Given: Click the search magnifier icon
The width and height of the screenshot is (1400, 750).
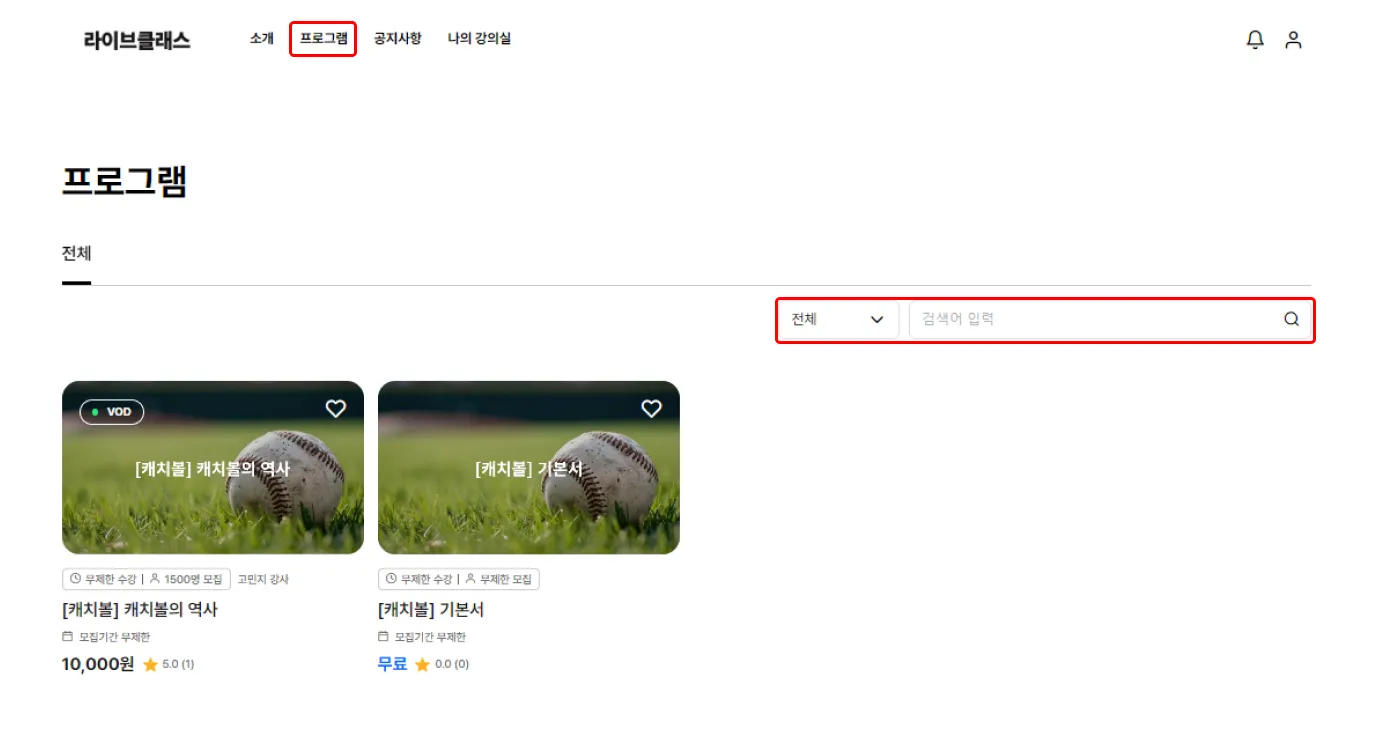Looking at the screenshot, I should [x=1291, y=319].
